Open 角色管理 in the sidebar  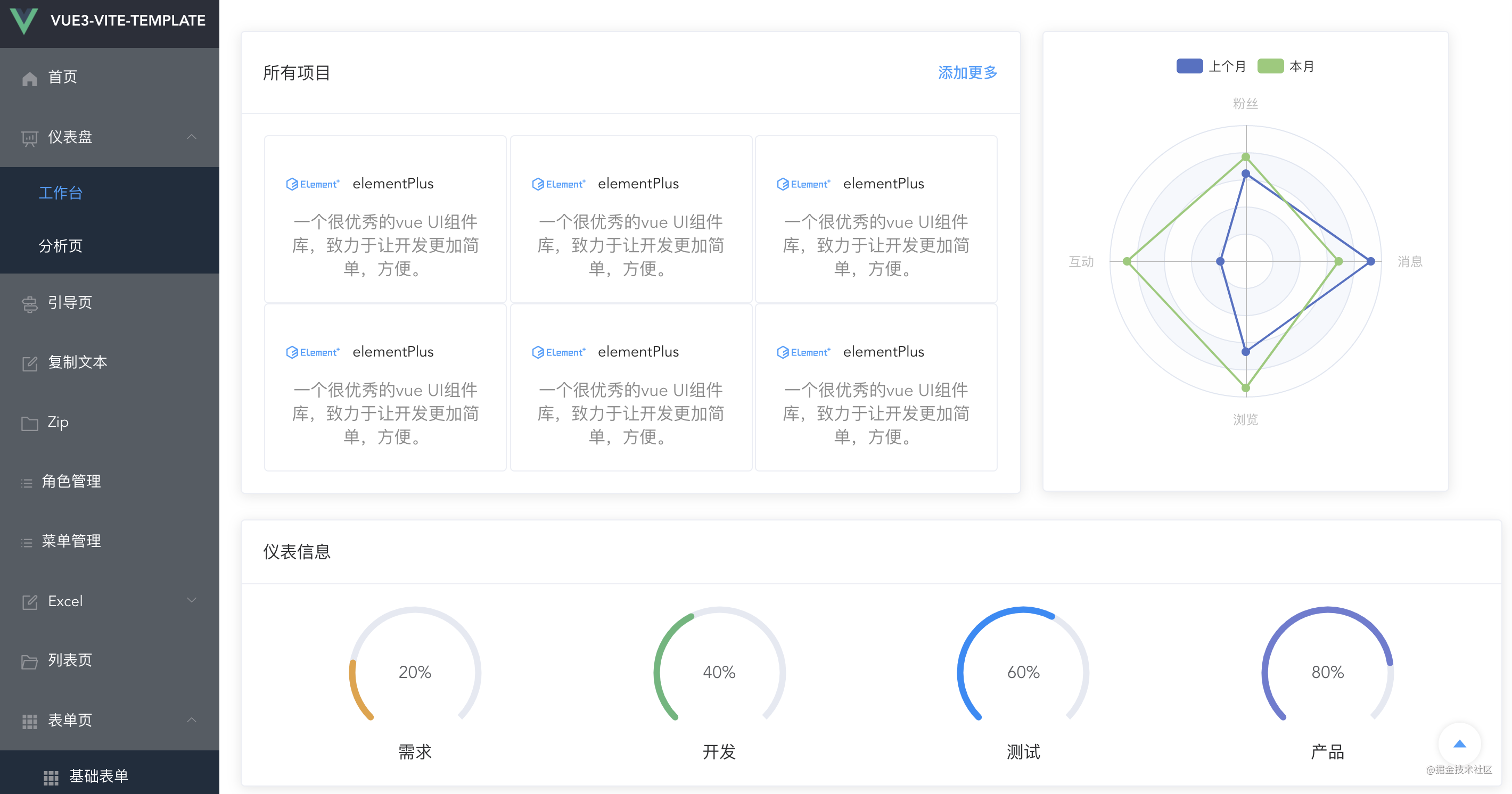tap(71, 481)
